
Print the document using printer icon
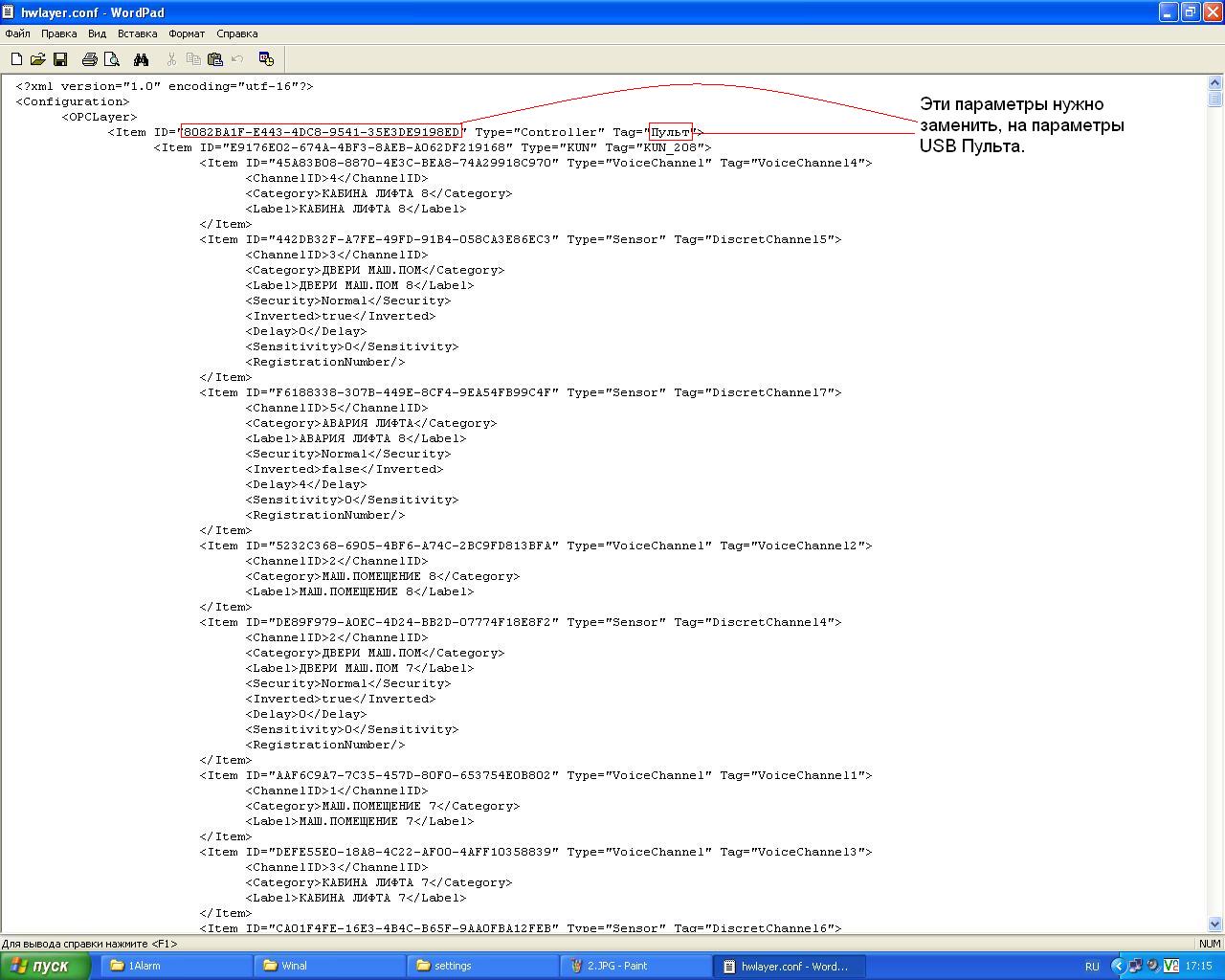90,59
